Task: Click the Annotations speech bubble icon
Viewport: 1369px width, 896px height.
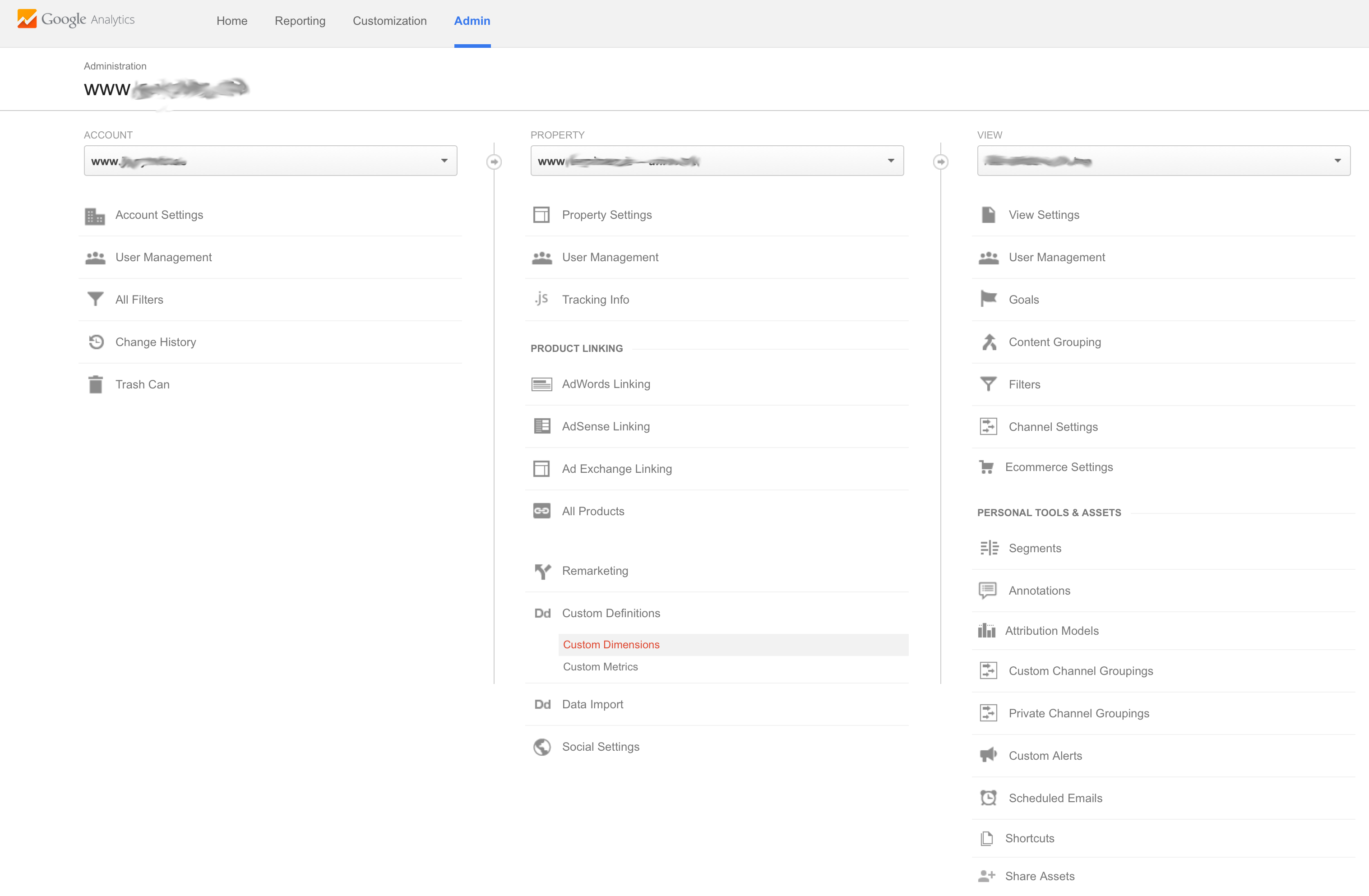Action: (988, 591)
